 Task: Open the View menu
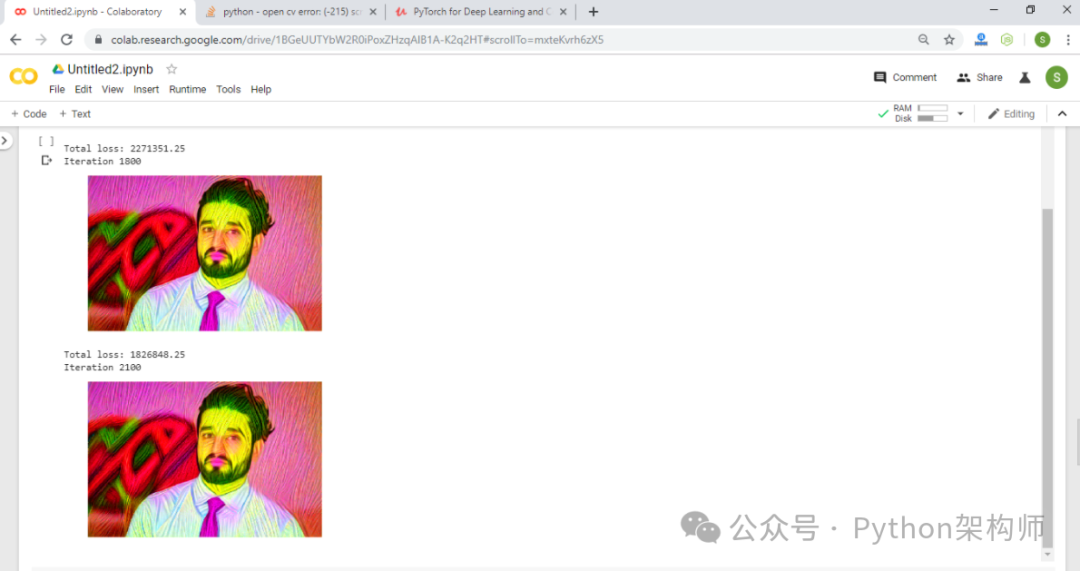tap(112, 90)
